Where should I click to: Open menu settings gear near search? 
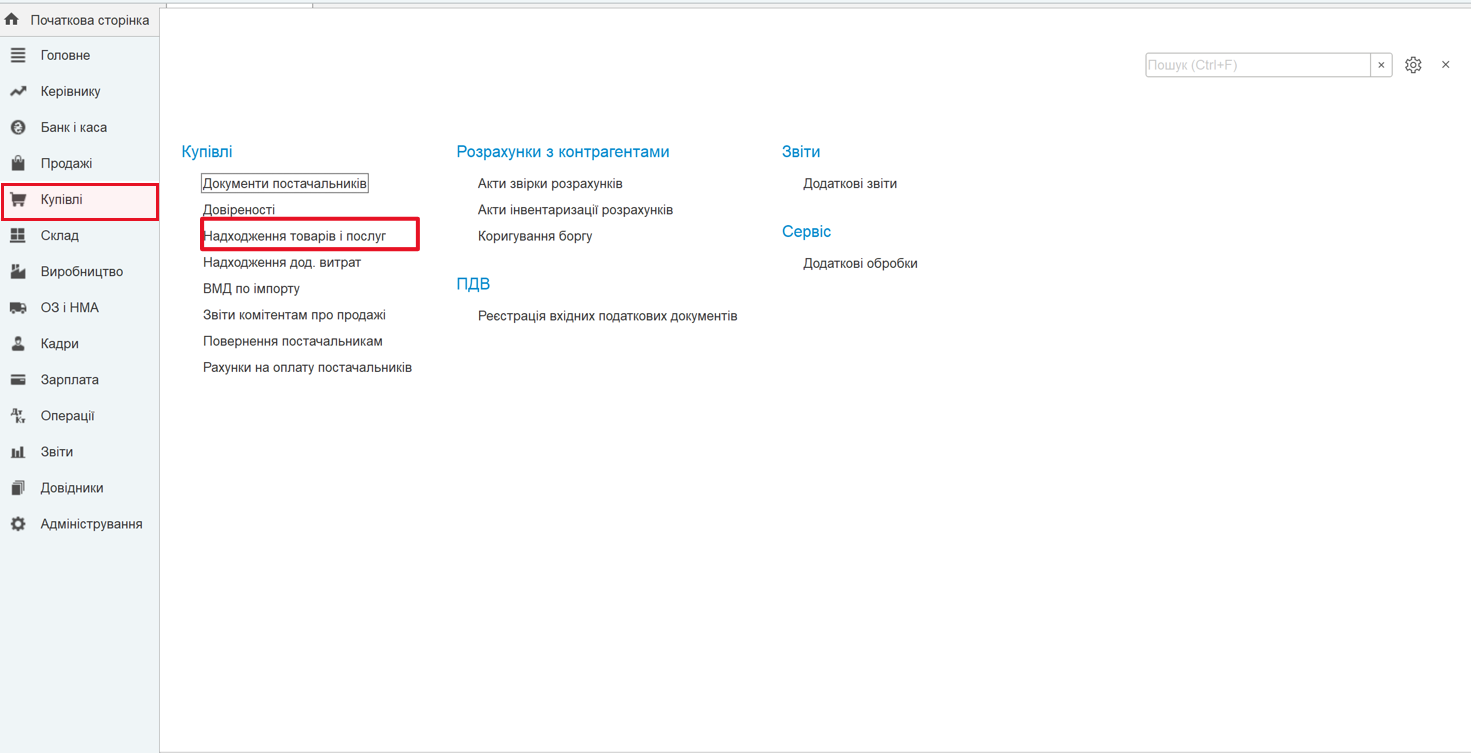point(1413,65)
